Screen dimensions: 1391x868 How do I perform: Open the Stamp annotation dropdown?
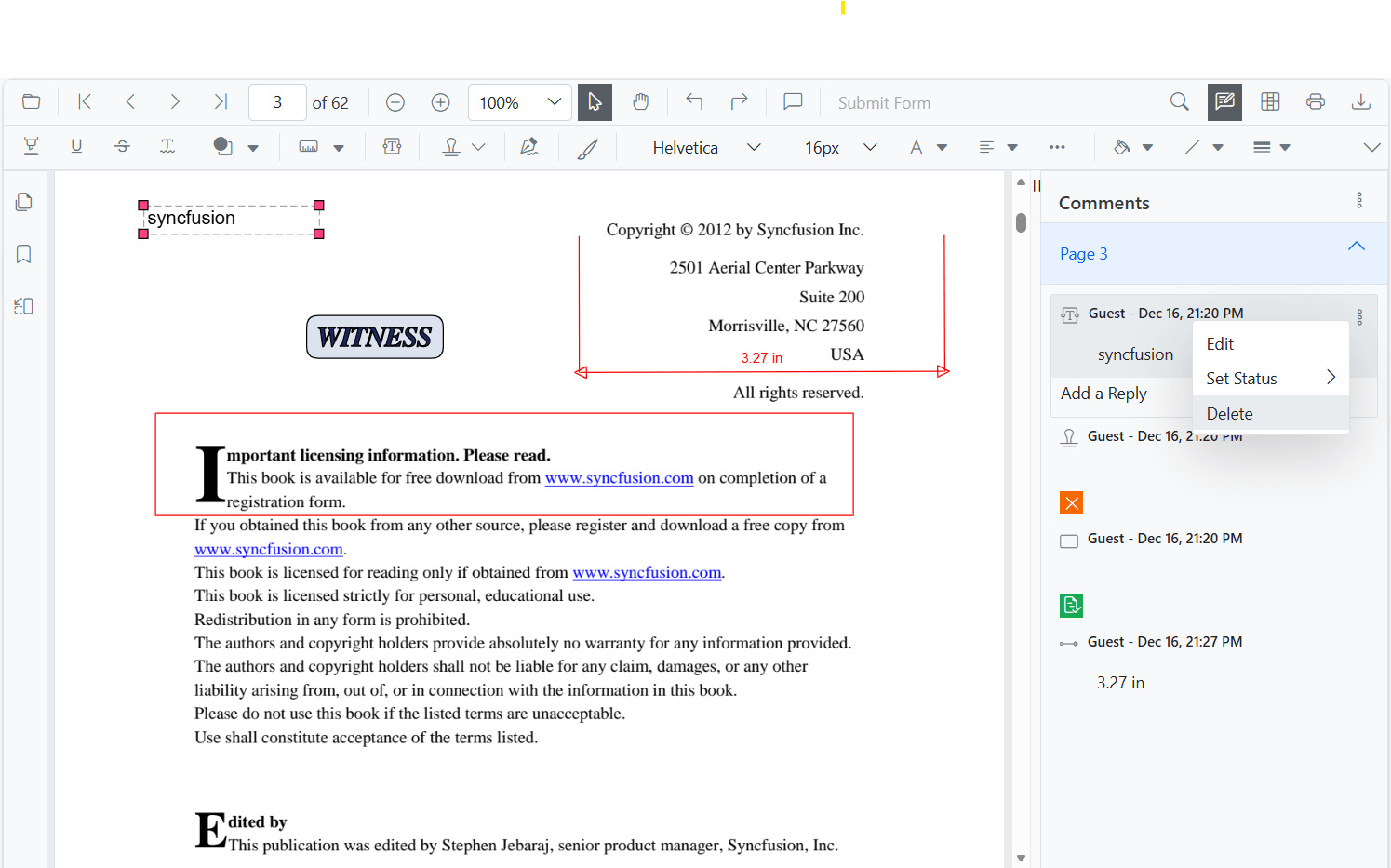[478, 147]
